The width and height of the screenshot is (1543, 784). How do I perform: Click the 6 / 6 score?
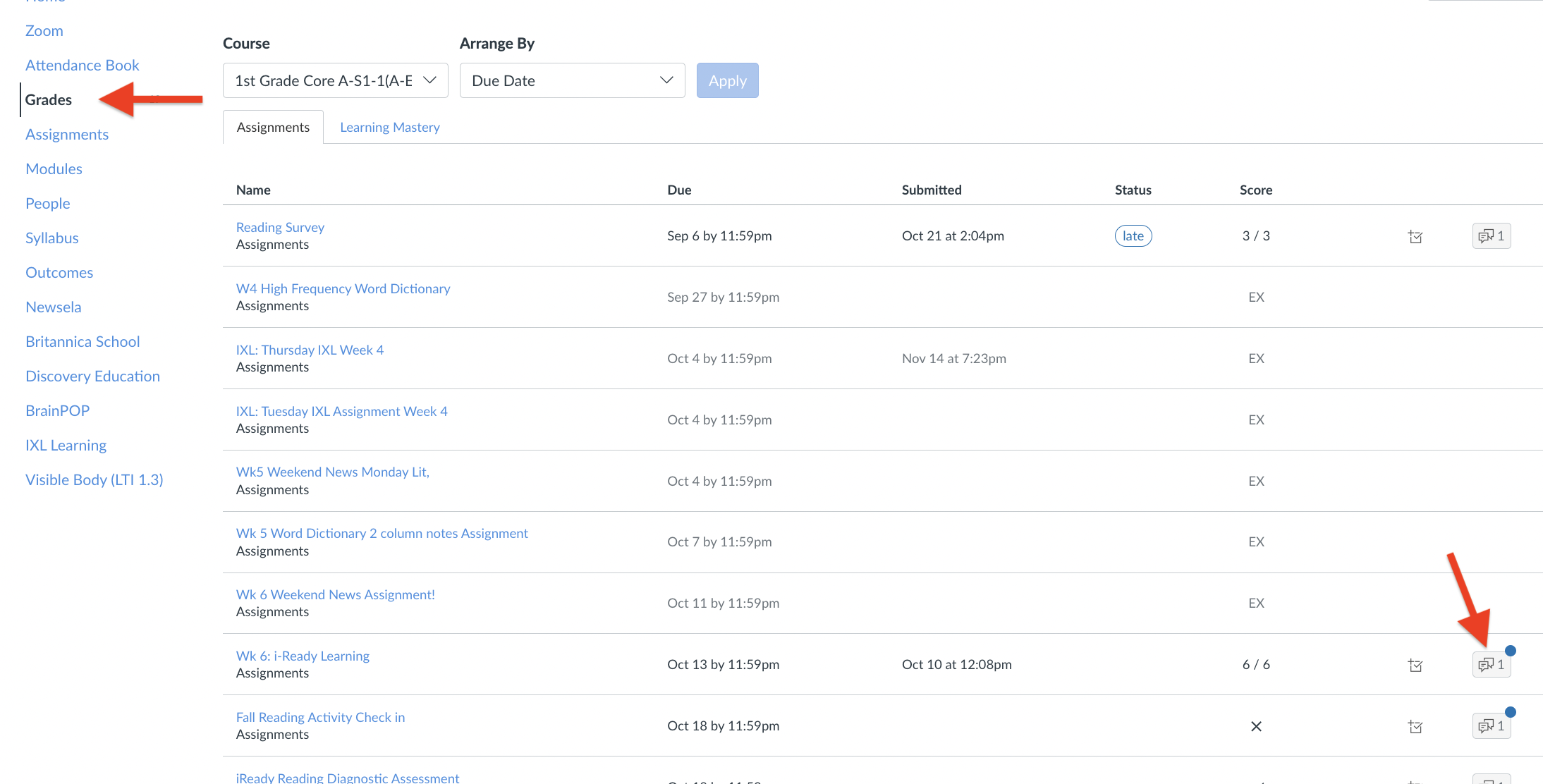pyautogui.click(x=1256, y=665)
